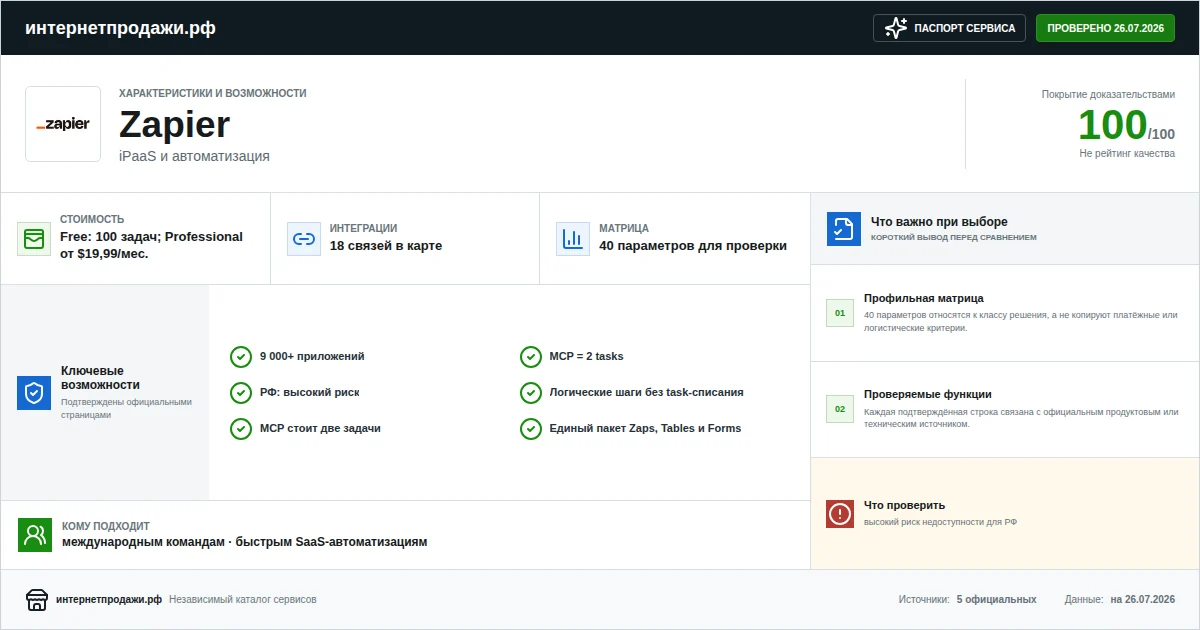Image resolution: width=1200 pixels, height=630 pixels.
Task: Click the checkmark beside РФ: высокий риск
Action: [241, 393]
